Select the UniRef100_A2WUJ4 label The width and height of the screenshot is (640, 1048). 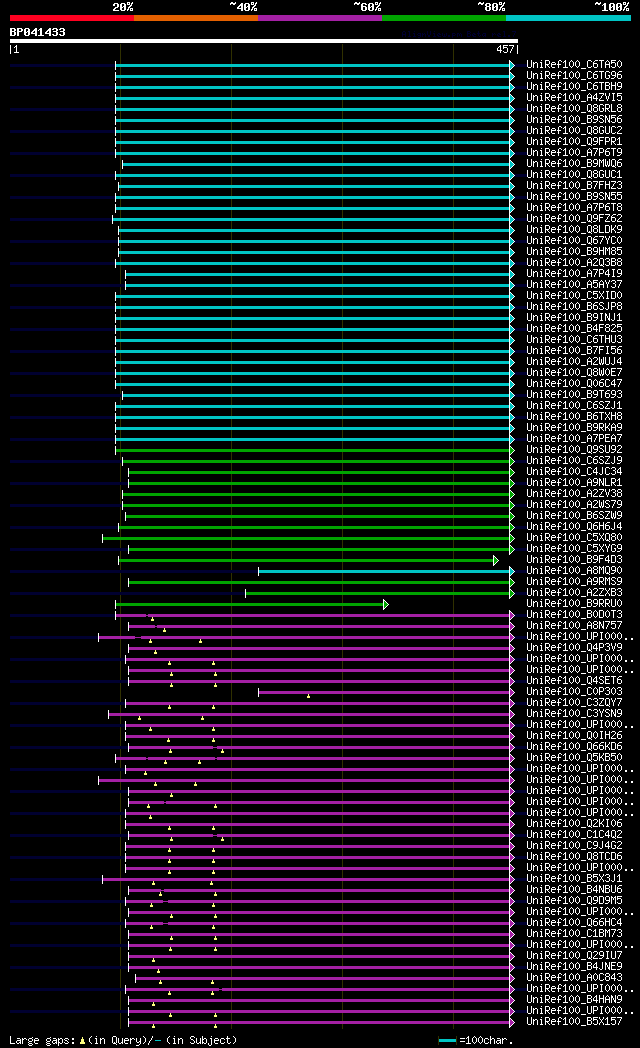pos(574,362)
